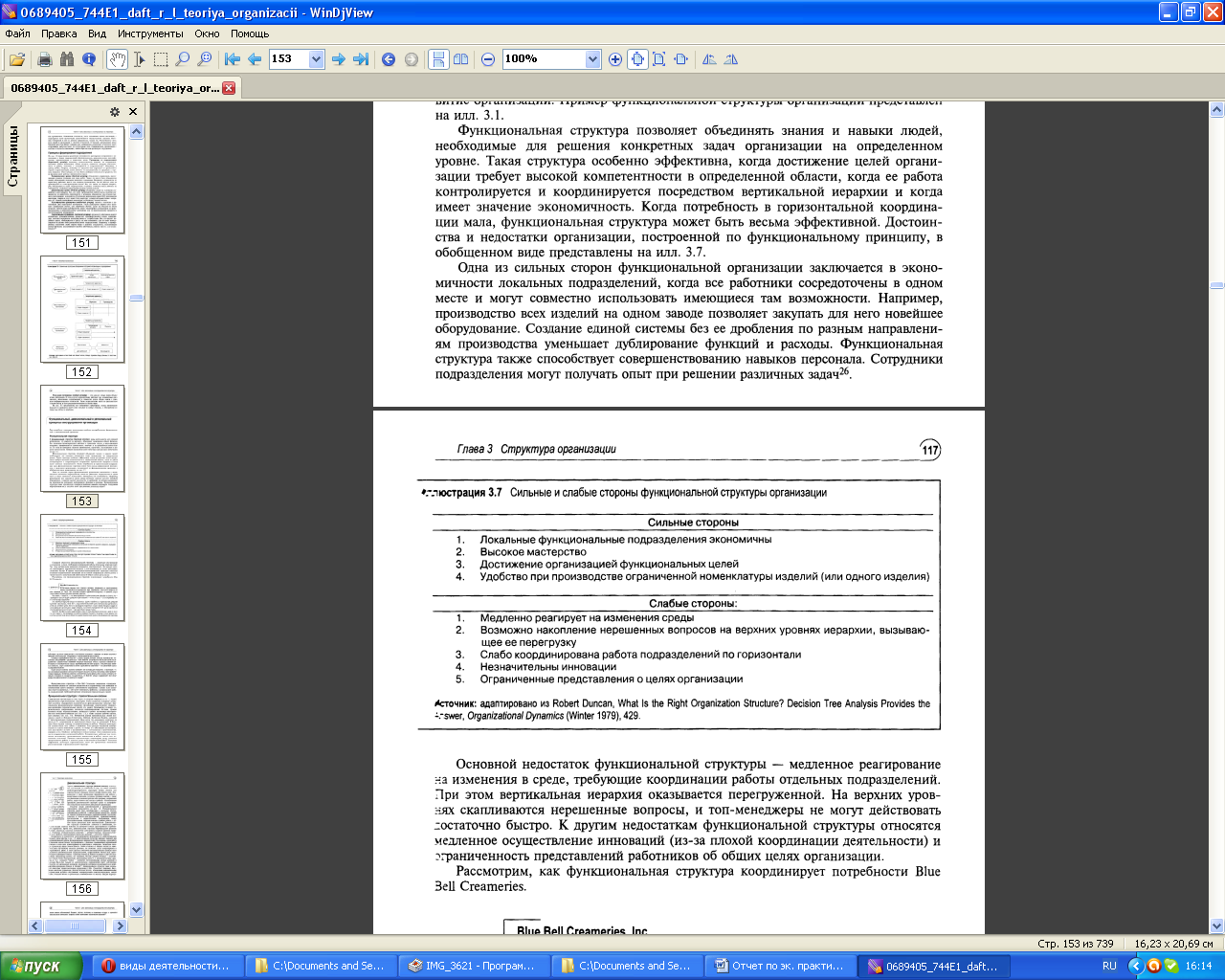Open the zoom level dropdown arrow

tap(592, 59)
